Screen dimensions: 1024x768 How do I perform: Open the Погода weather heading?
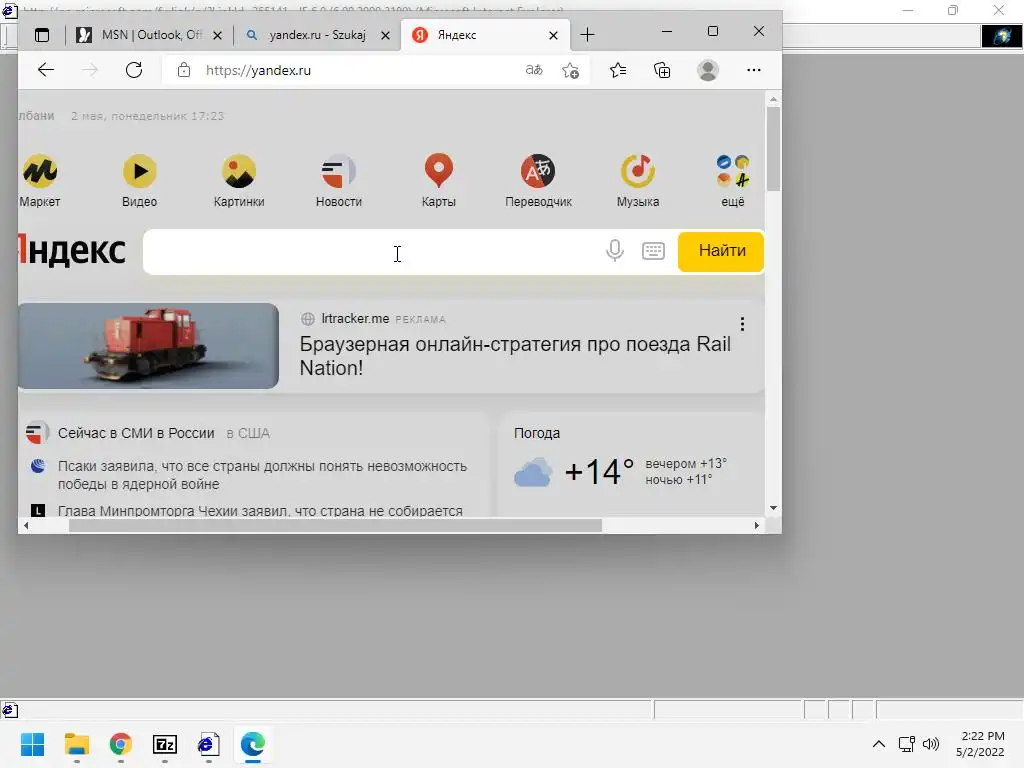coord(537,433)
